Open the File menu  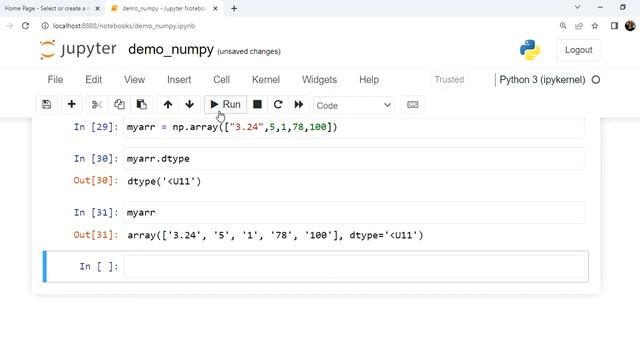(x=56, y=80)
